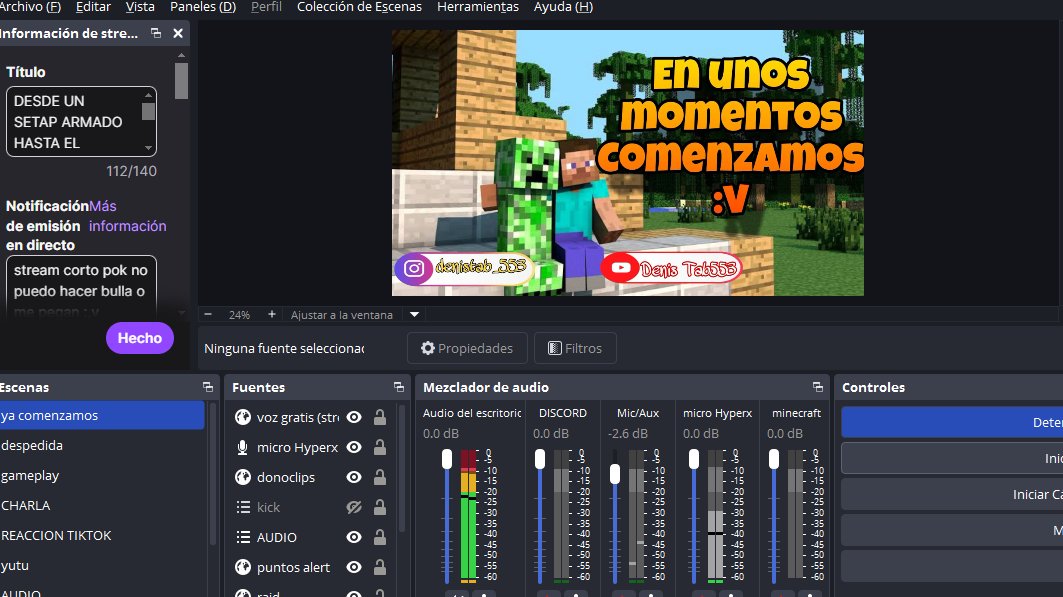Lock the micro Hyperx source
This screenshot has width=1063, height=597.
[x=380, y=447]
